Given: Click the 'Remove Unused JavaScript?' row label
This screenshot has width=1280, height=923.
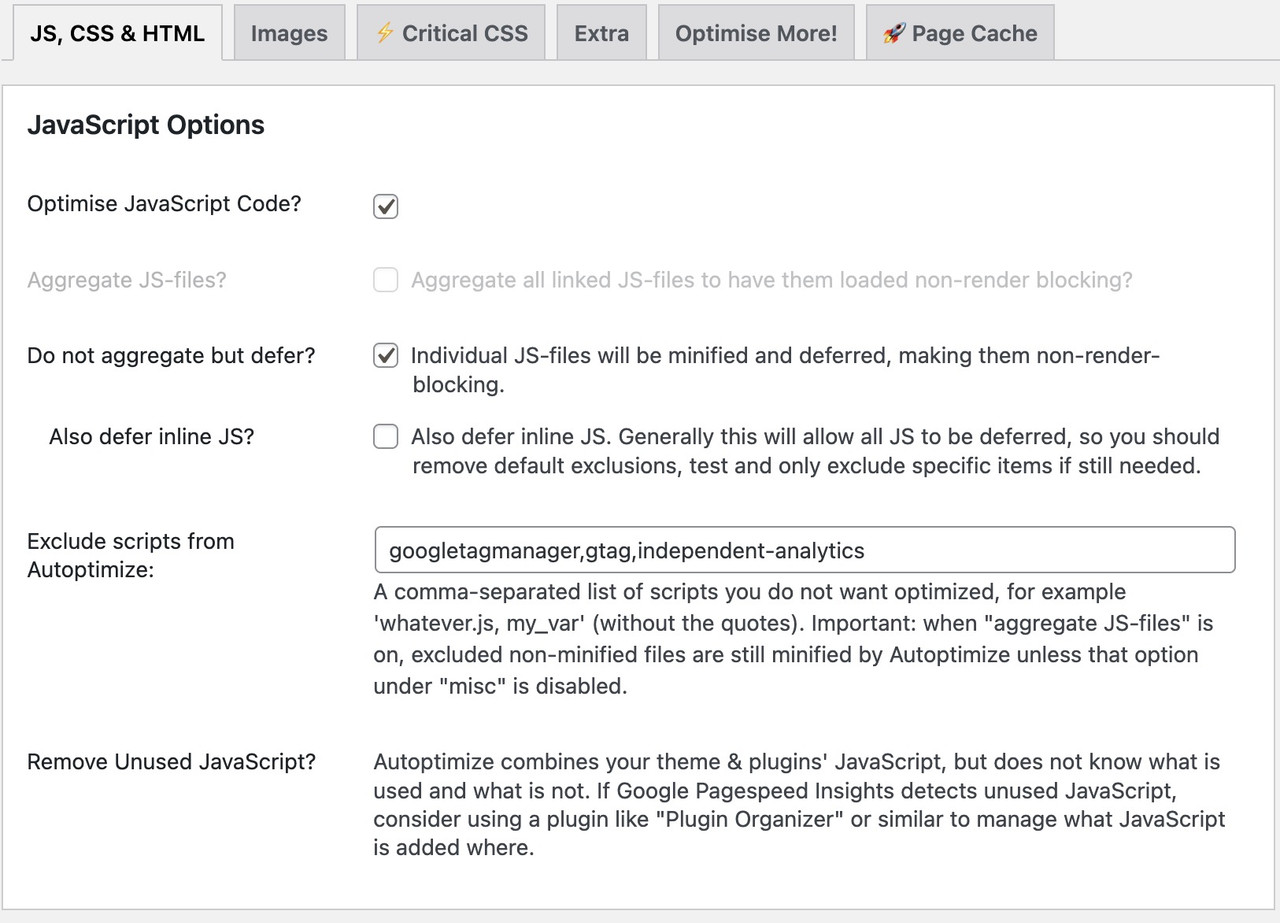Looking at the screenshot, I should (171, 762).
